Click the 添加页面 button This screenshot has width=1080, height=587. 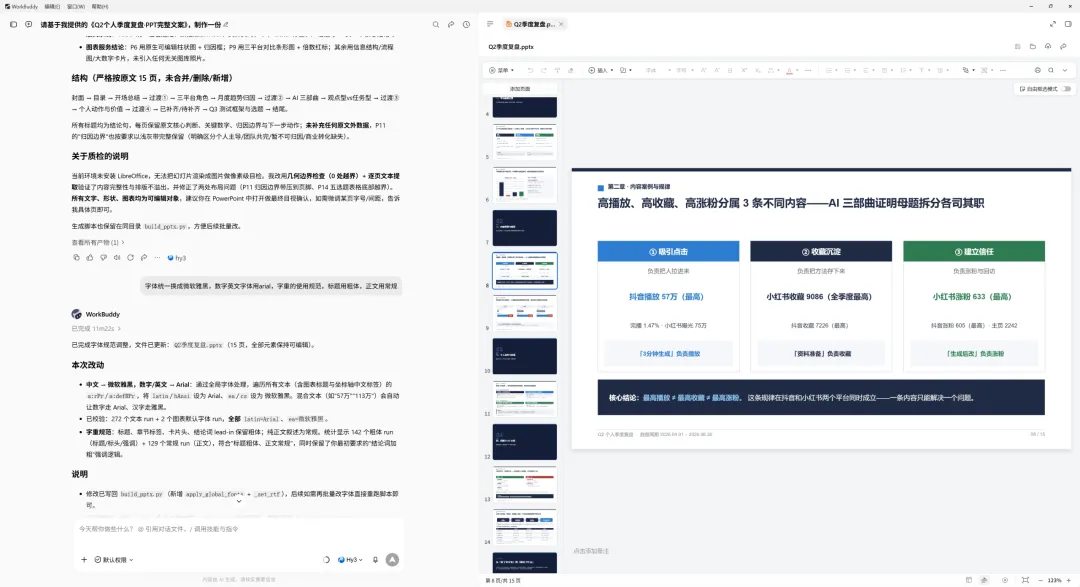[520, 89]
